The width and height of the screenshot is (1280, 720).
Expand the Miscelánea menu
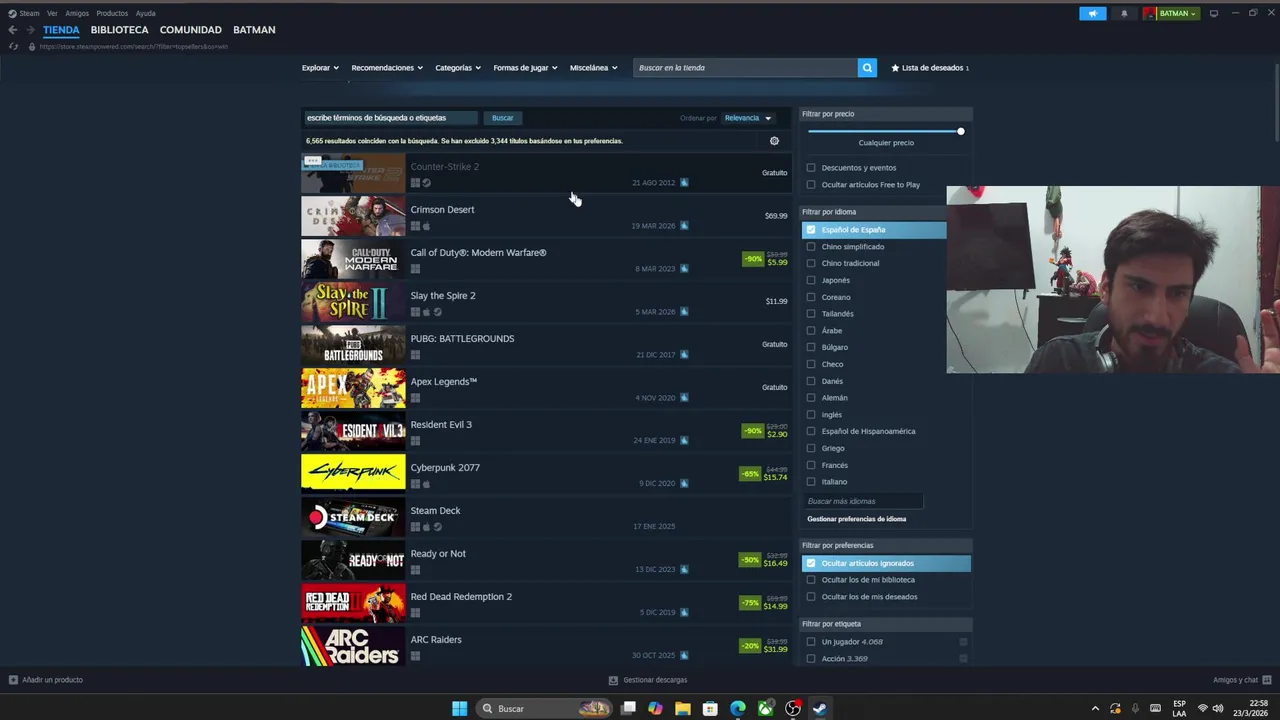point(593,68)
